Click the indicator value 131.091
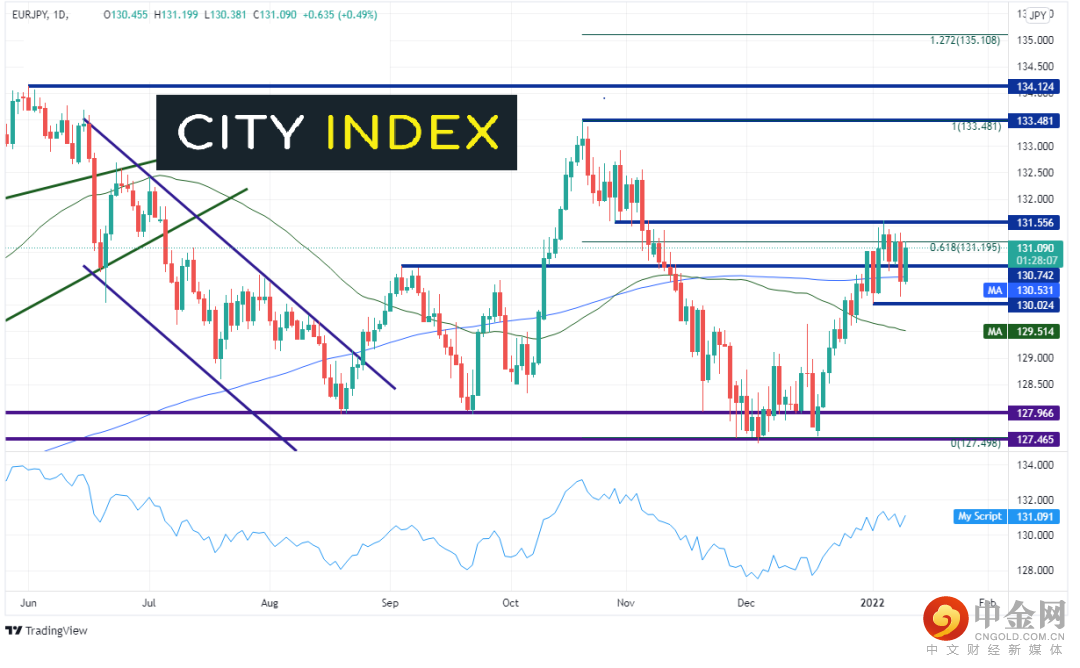 (x=1035, y=516)
